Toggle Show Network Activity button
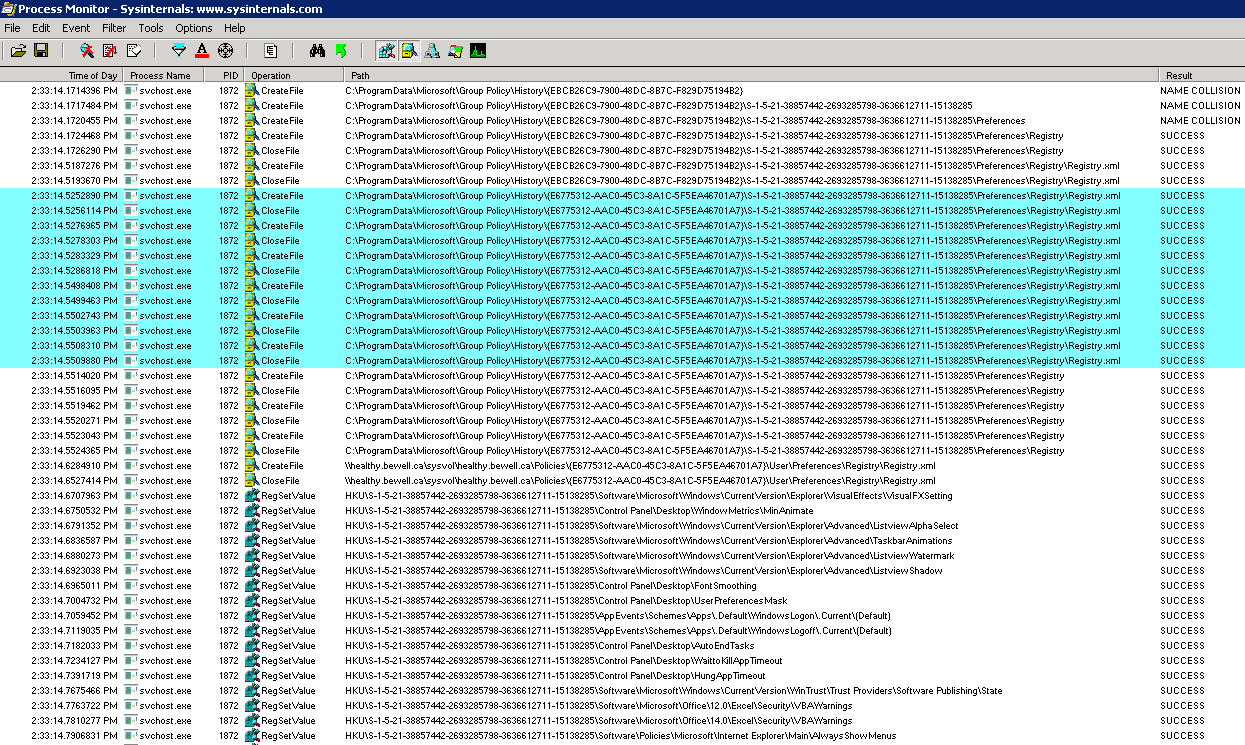 click(x=432, y=50)
